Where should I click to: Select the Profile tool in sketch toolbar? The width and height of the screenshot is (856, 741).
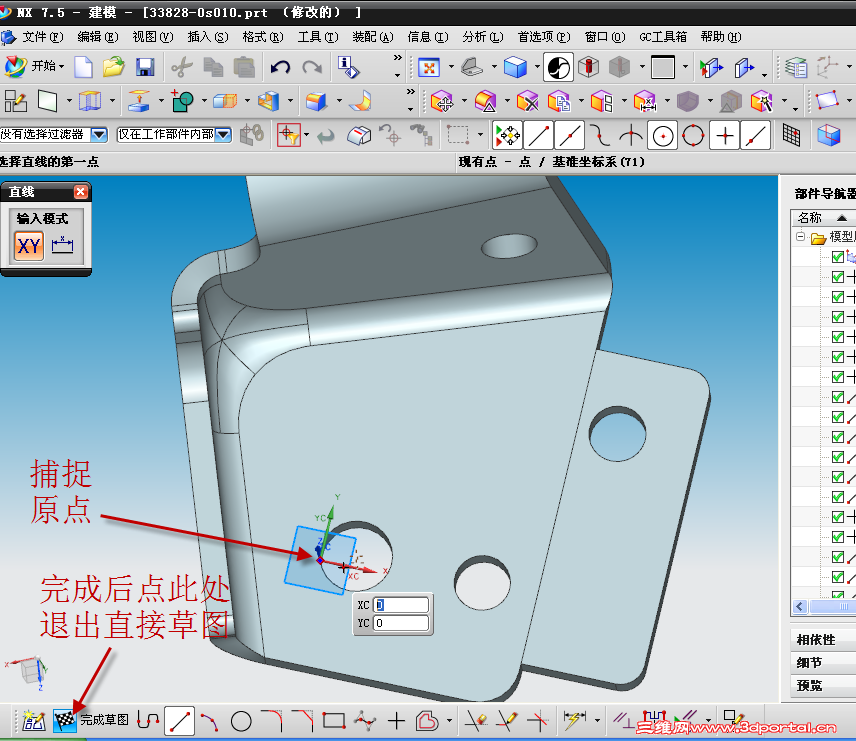(x=148, y=721)
